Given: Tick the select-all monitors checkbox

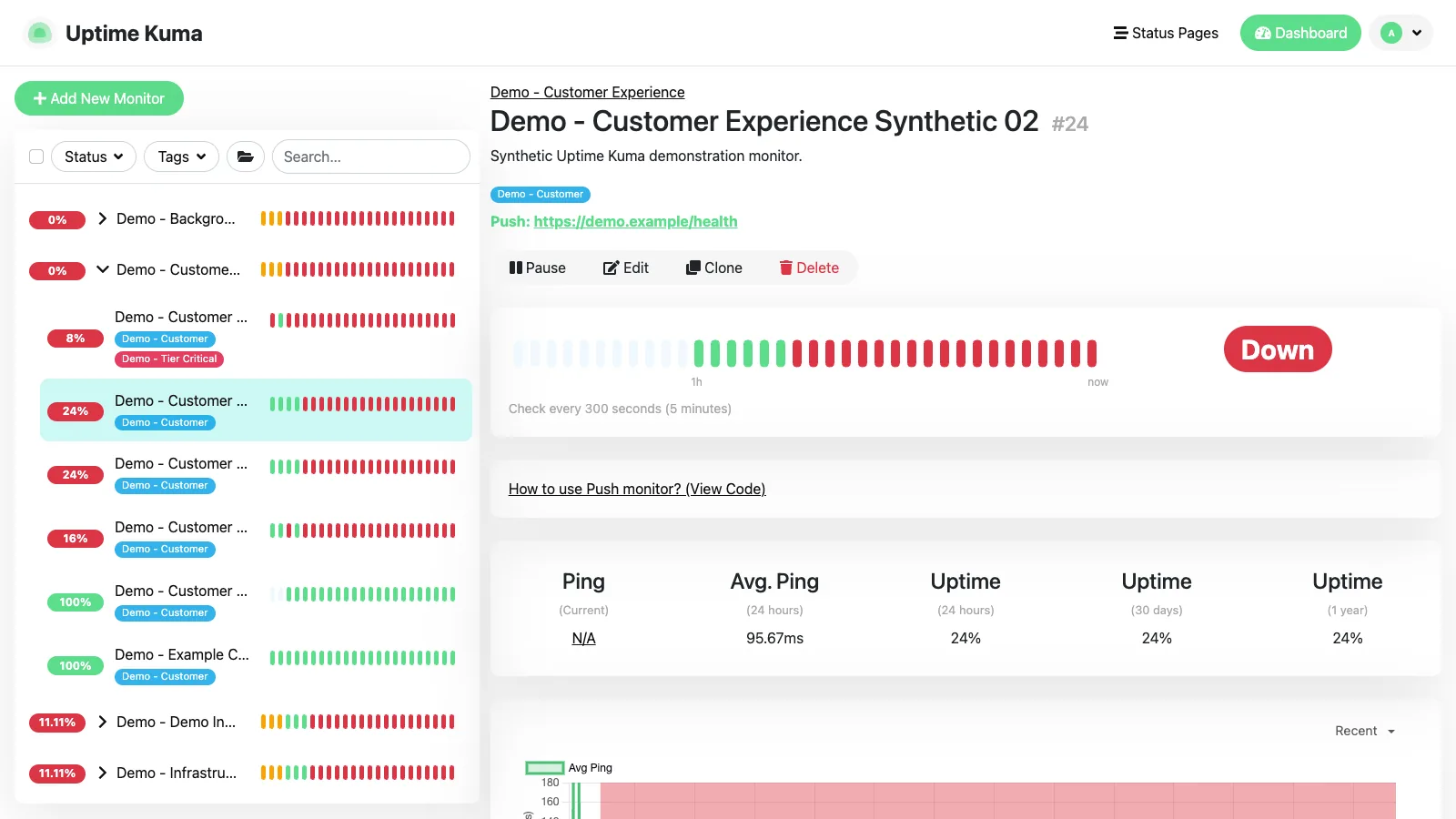Looking at the screenshot, I should click(x=36, y=157).
